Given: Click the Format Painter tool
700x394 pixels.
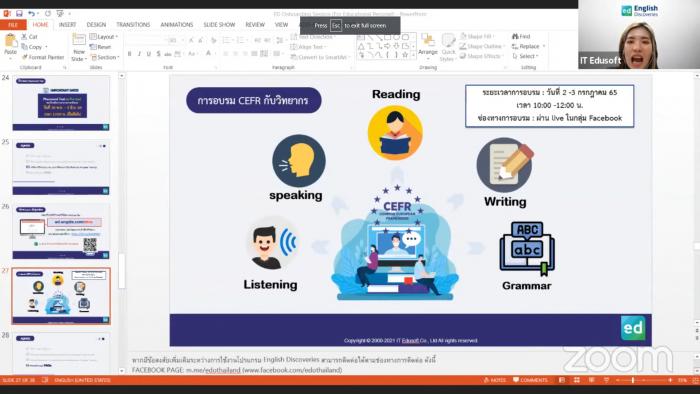Looking at the screenshot, I should [x=43, y=57].
